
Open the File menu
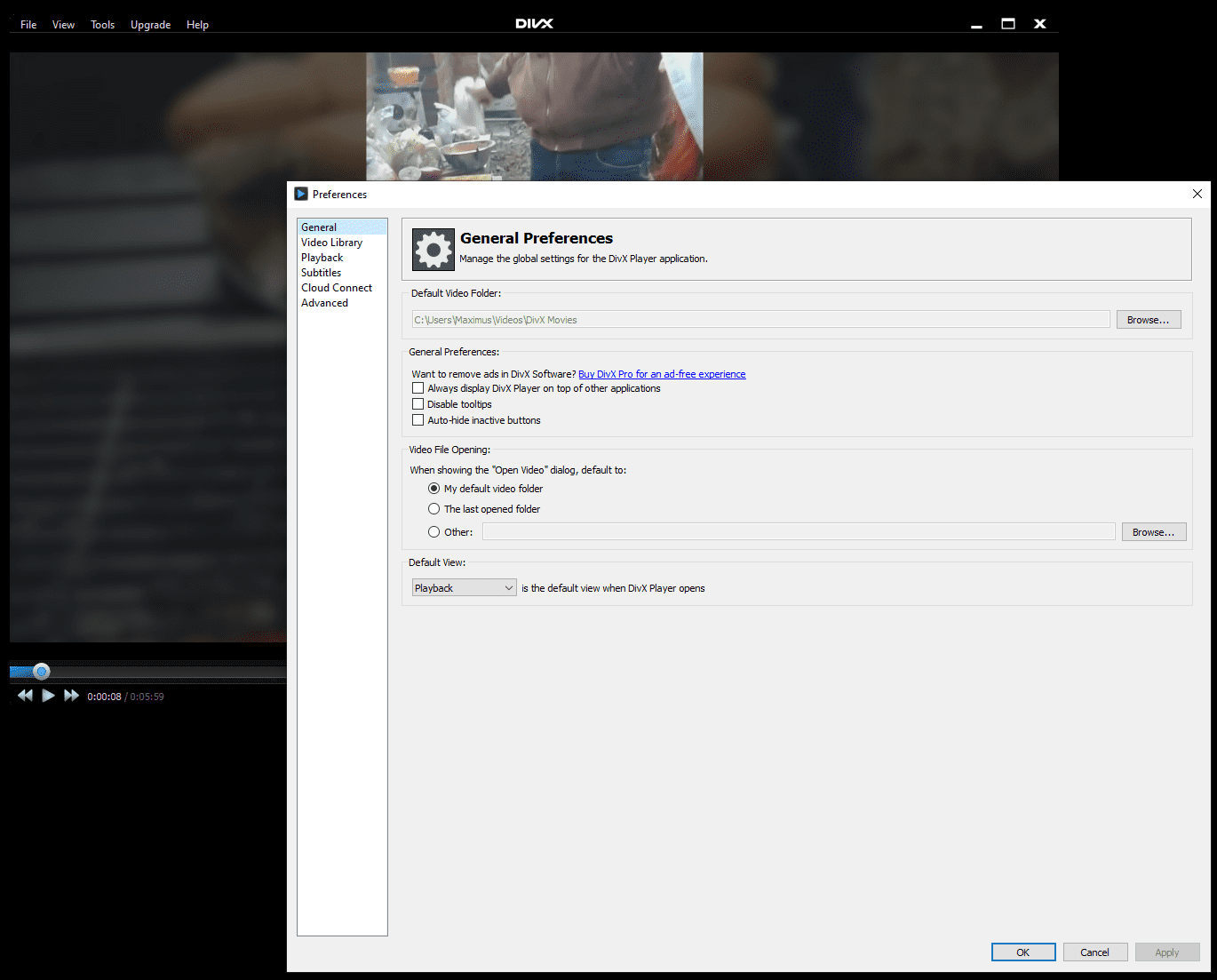pyautogui.click(x=28, y=25)
